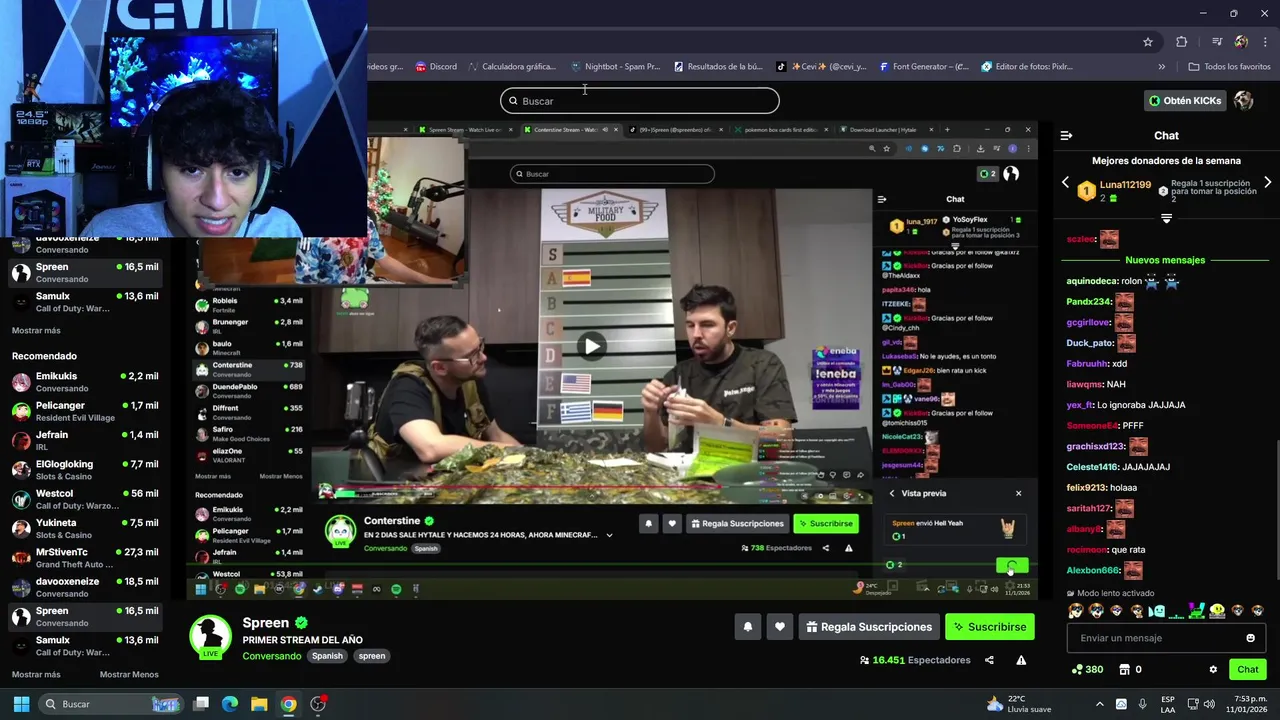Click the Kick Buscar search box

click(x=640, y=101)
